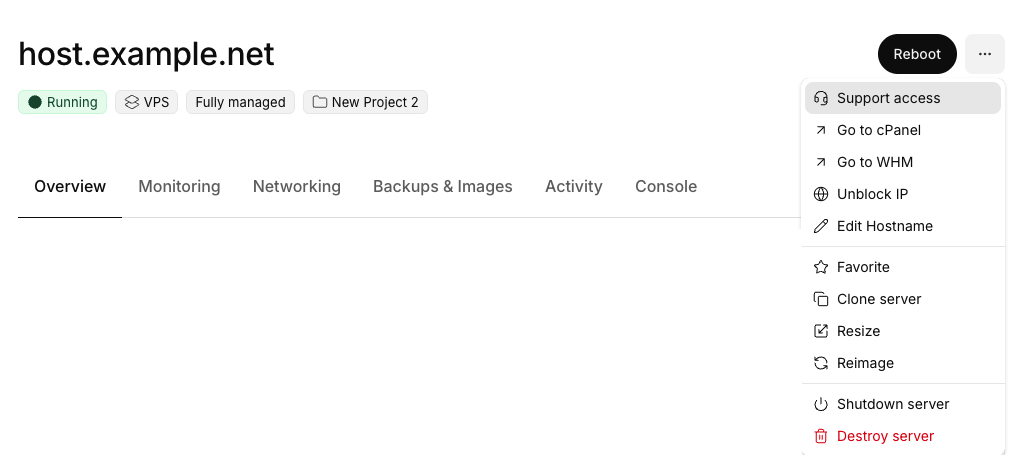The width and height of the screenshot is (1013, 455).
Task: Click the red Destroy server trash icon
Action: 821,436
